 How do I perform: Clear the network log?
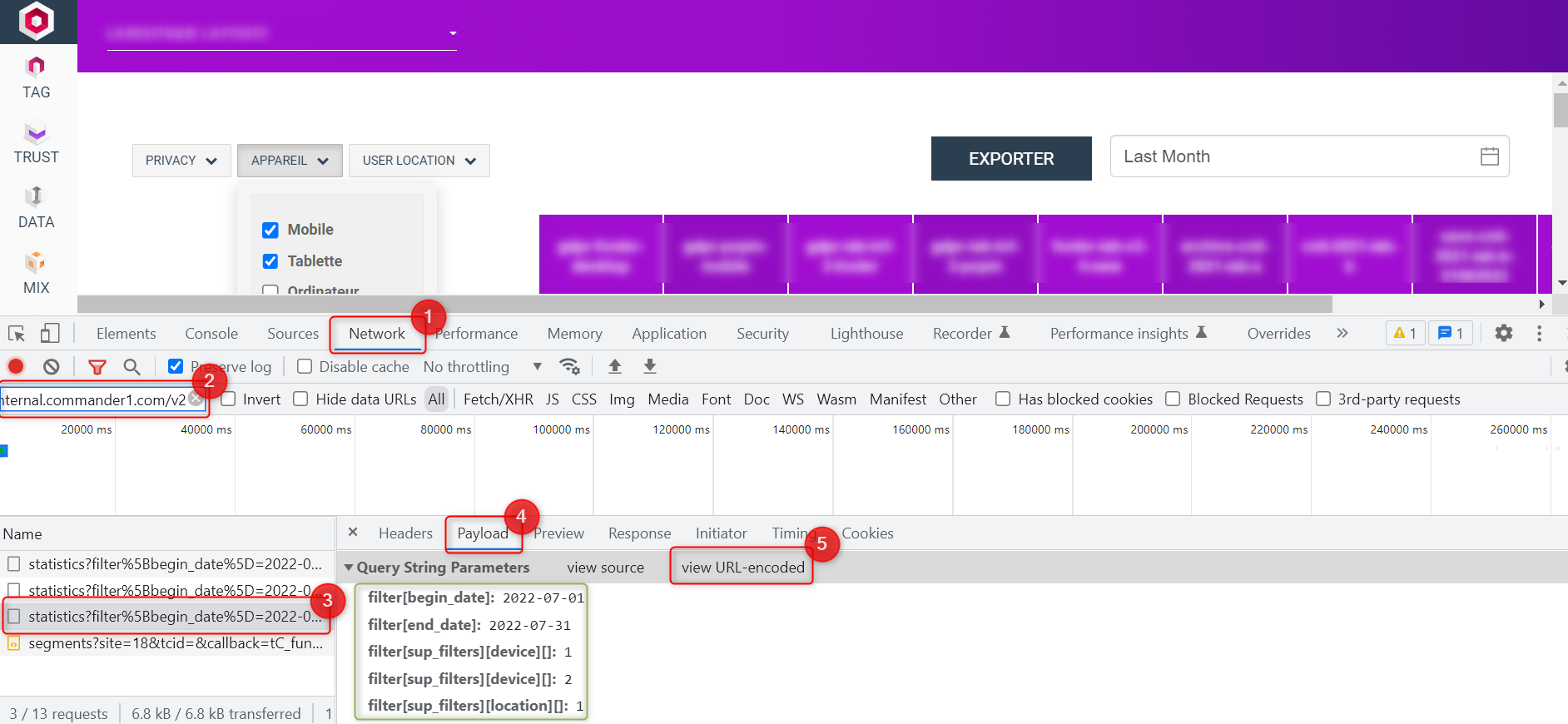click(52, 366)
